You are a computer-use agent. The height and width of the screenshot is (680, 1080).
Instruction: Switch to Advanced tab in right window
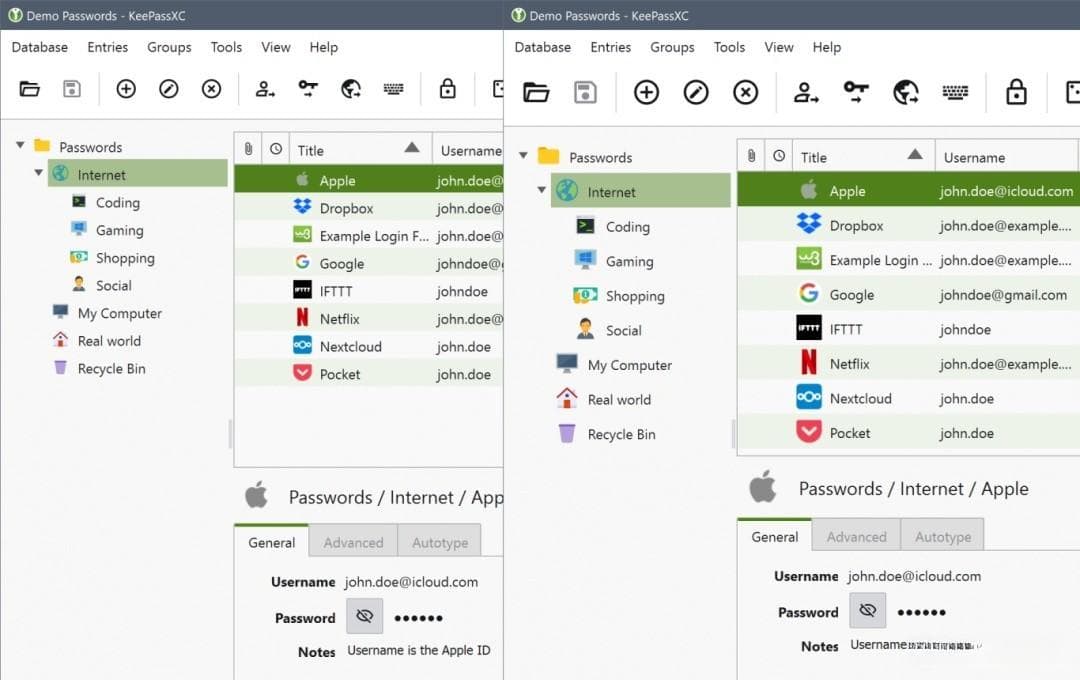[856, 536]
